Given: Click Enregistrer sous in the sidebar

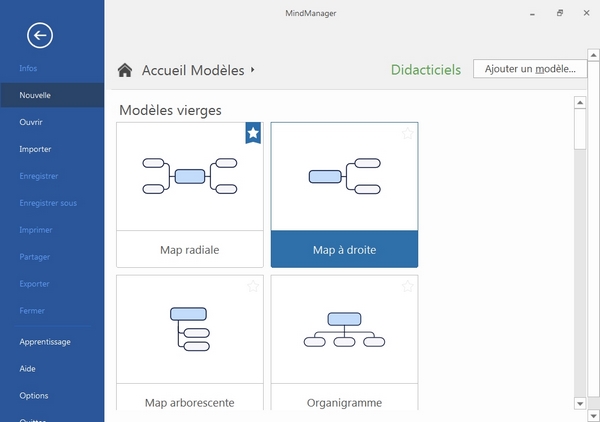Looking at the screenshot, I should point(48,203).
